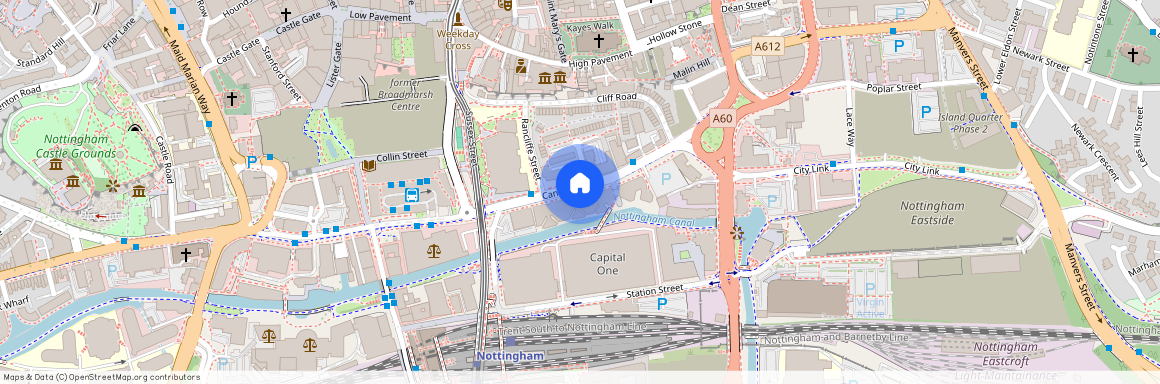Click the Nottingham Eastcroft label
Image resolution: width=1160 pixels, height=384 pixels.
click(x=1005, y=354)
